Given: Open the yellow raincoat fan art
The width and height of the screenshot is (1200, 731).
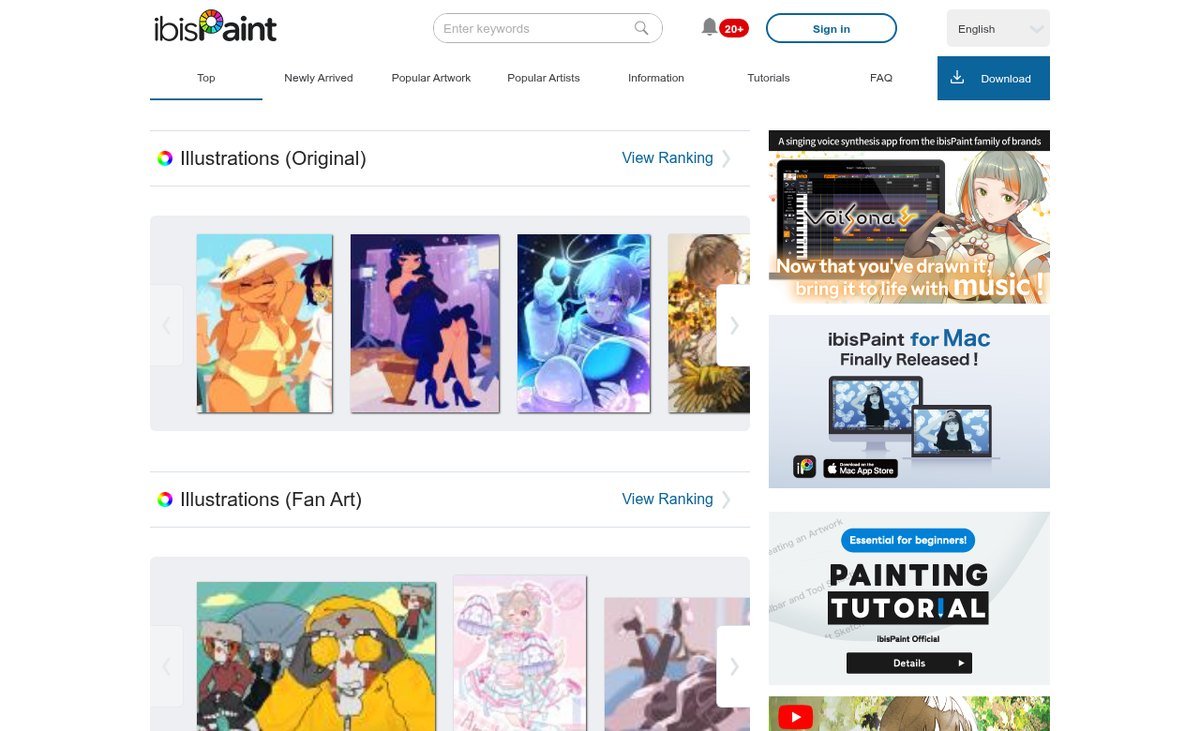Looking at the screenshot, I should point(316,657).
